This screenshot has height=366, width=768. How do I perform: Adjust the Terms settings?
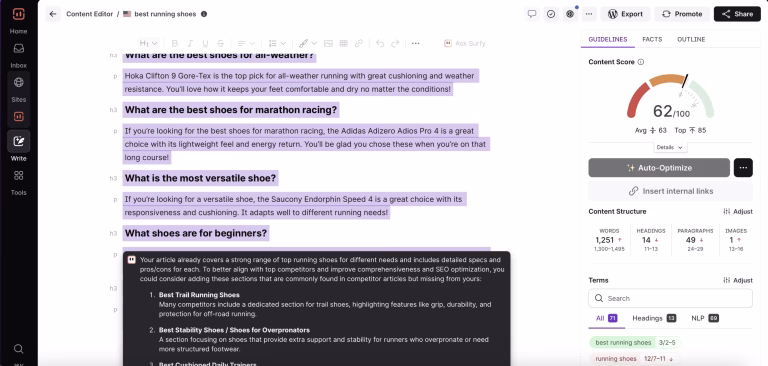[x=738, y=280]
